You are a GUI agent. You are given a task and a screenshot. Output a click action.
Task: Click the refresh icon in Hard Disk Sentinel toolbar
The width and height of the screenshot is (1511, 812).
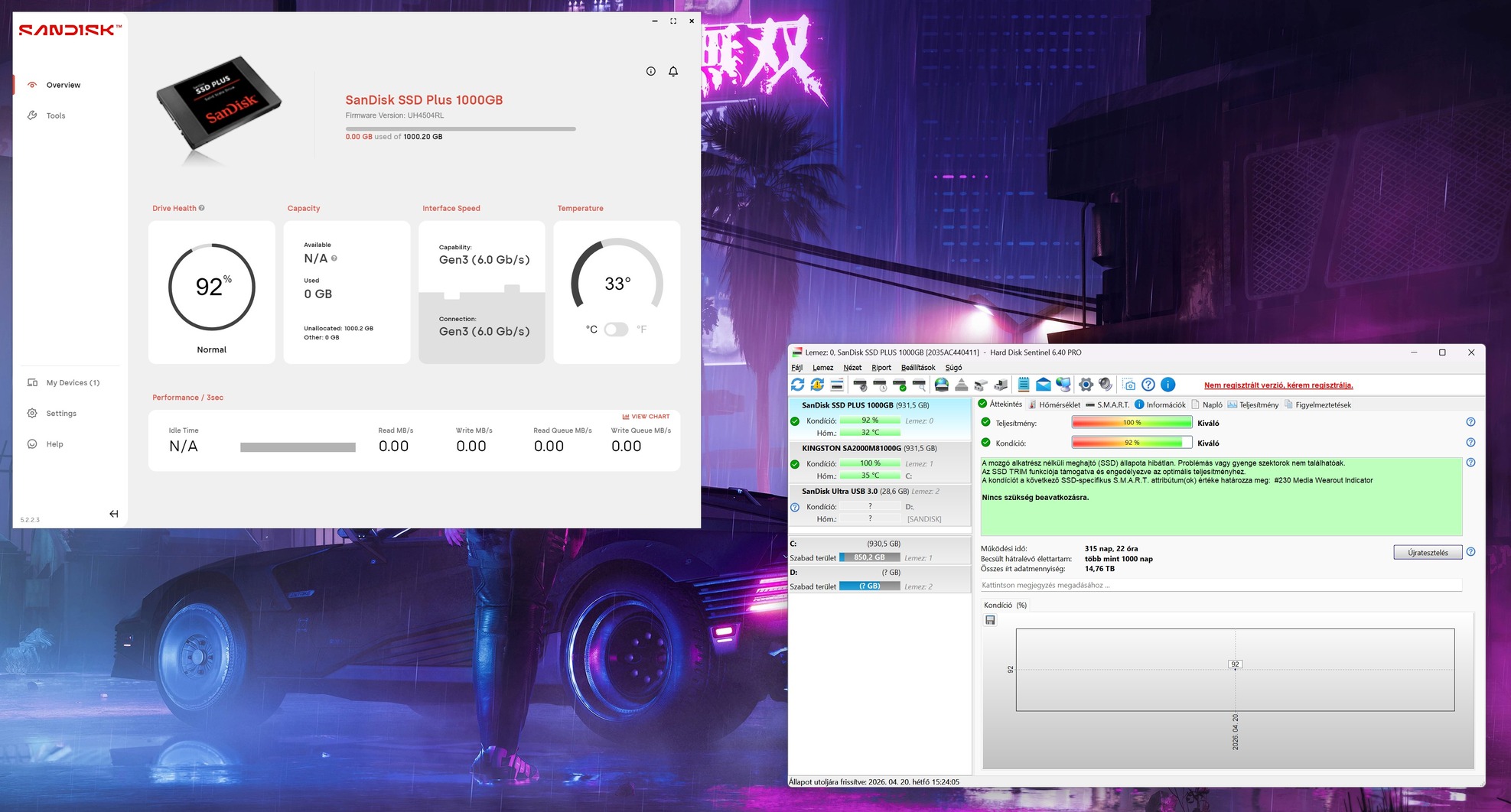click(797, 385)
